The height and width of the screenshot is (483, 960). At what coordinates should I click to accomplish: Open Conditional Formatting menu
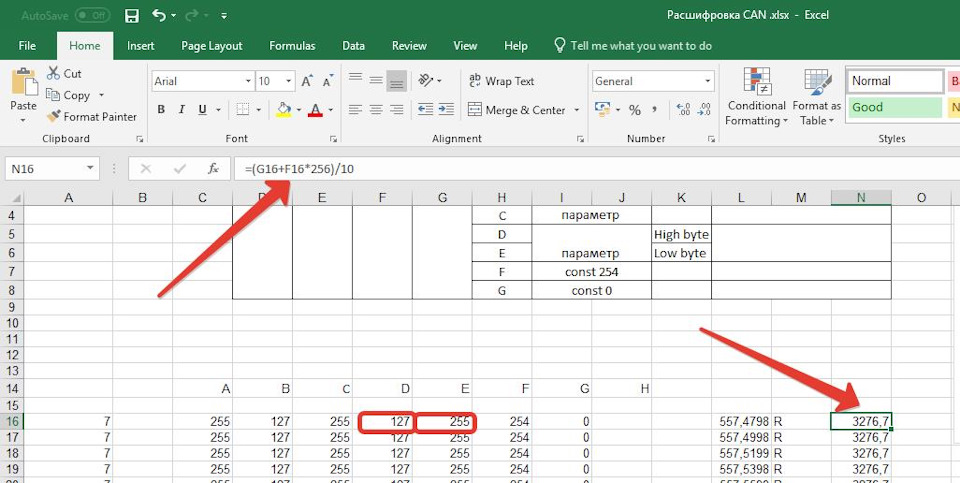point(757,97)
